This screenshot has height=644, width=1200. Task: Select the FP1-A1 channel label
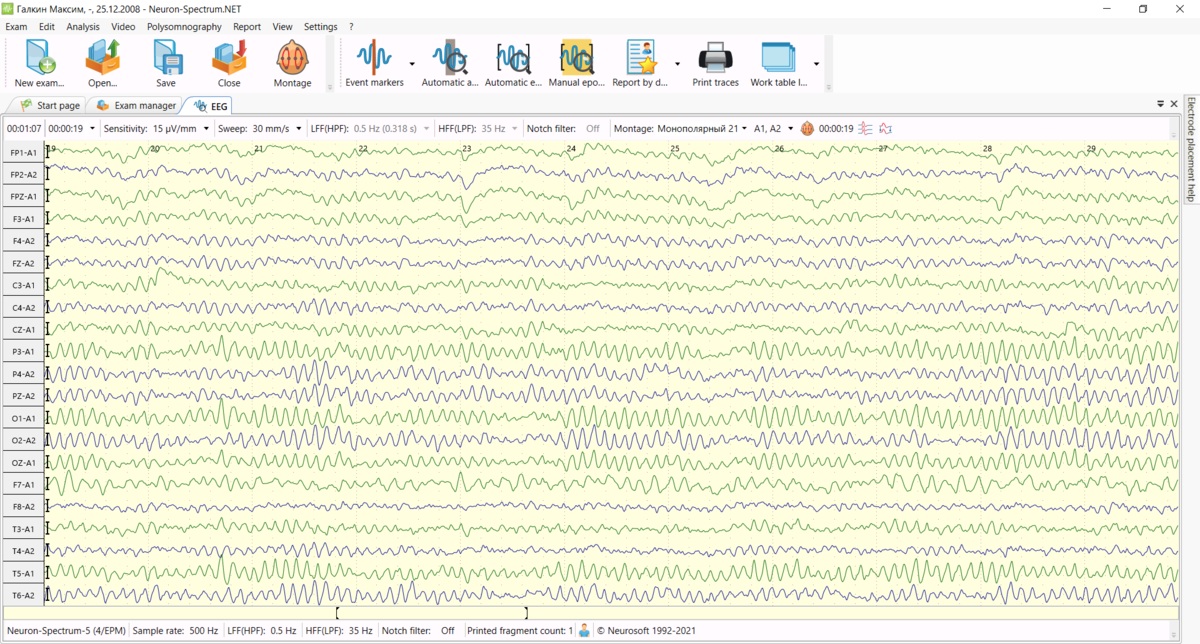[23, 153]
